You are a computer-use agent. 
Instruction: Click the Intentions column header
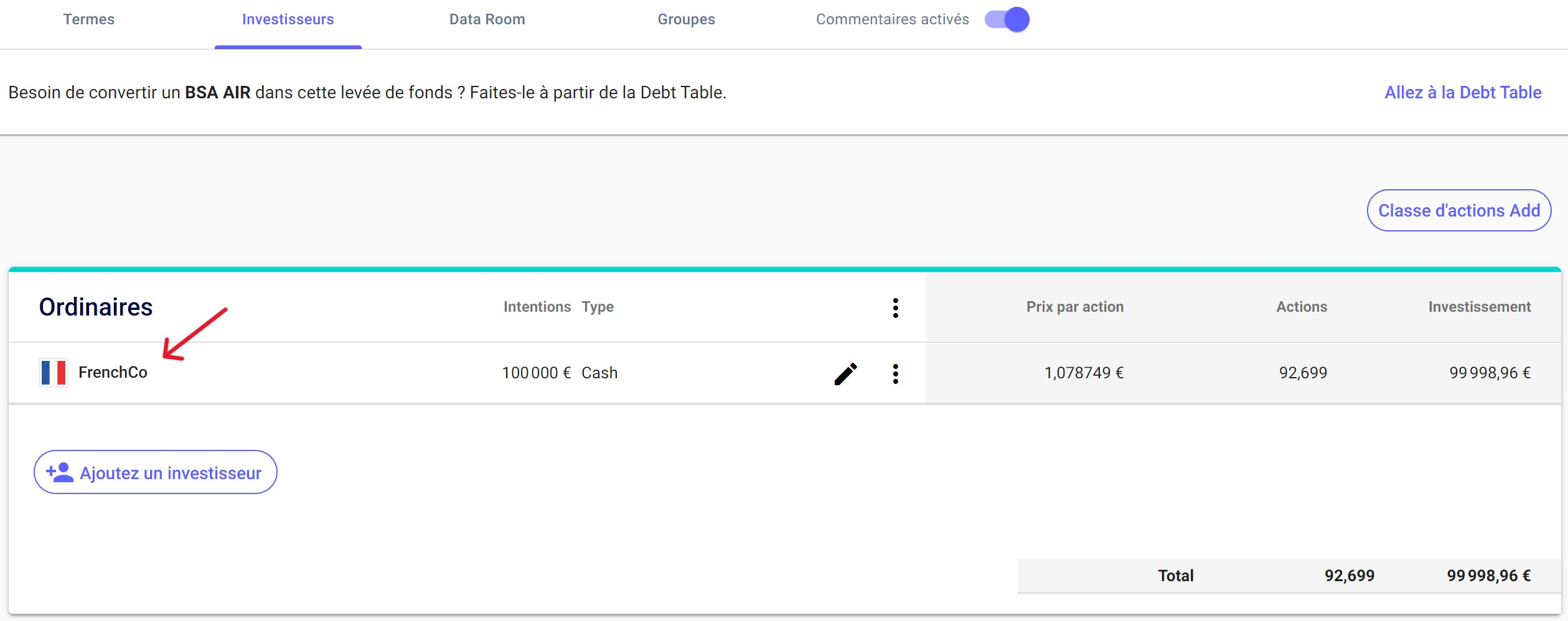537,307
